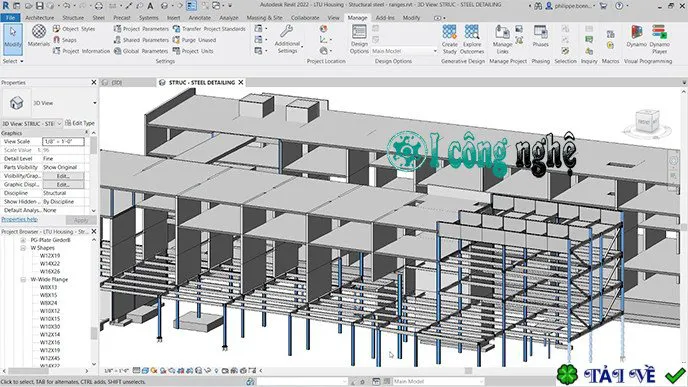Open the signed-in user account dropdown
Viewport: 688px width, 387px height.
[x=572, y=6]
